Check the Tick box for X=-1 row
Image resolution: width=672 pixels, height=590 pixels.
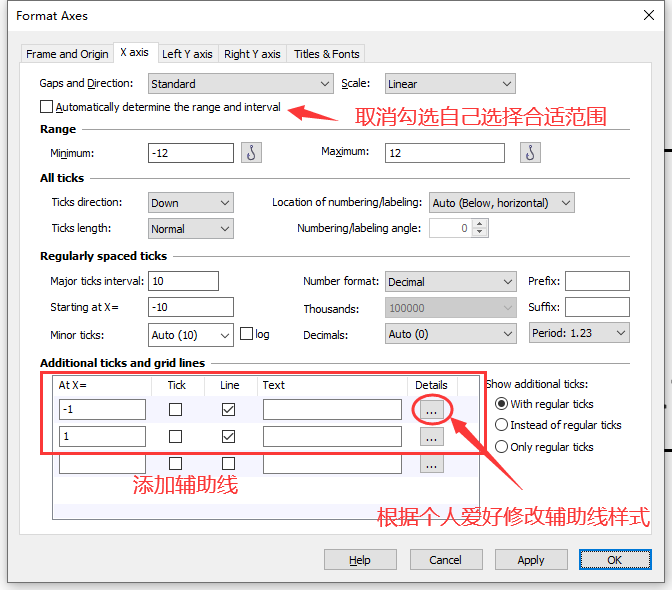tap(176, 410)
